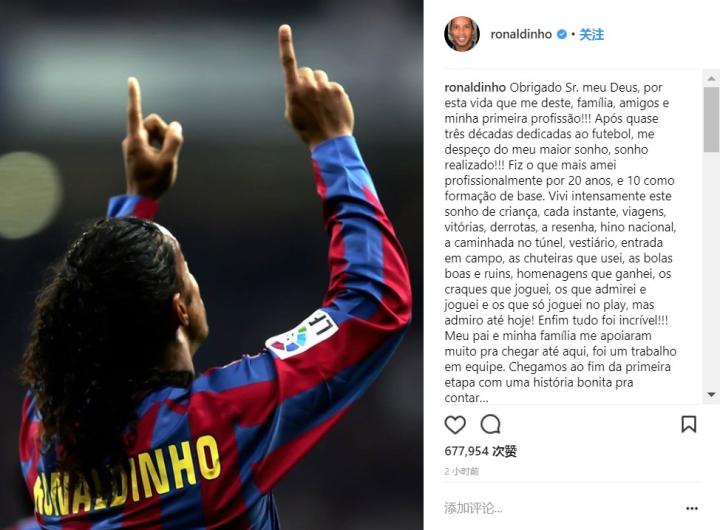Like the post with the heart icon
This screenshot has width=720, height=530.
click(x=455, y=424)
